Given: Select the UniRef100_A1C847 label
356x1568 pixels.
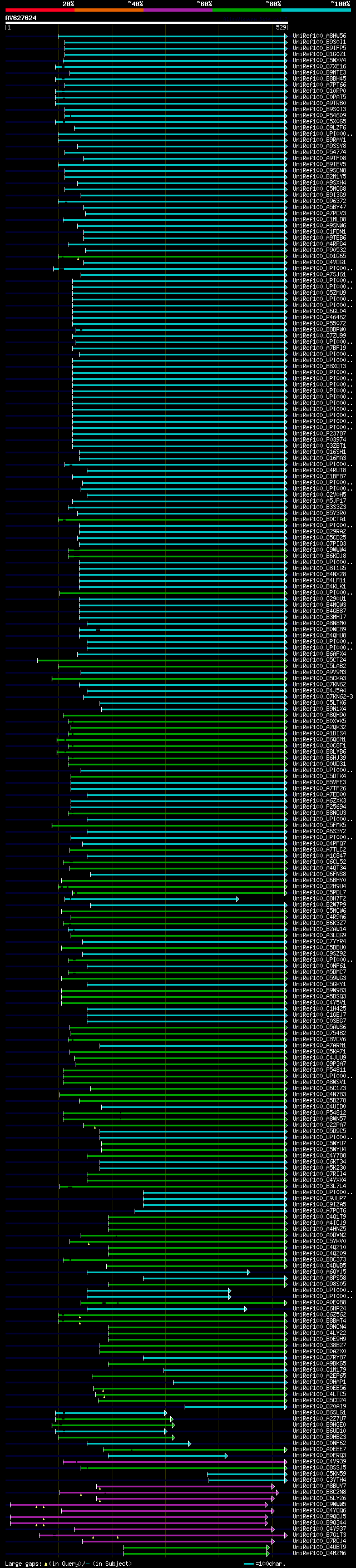Looking at the screenshot, I should click(319, 856).
